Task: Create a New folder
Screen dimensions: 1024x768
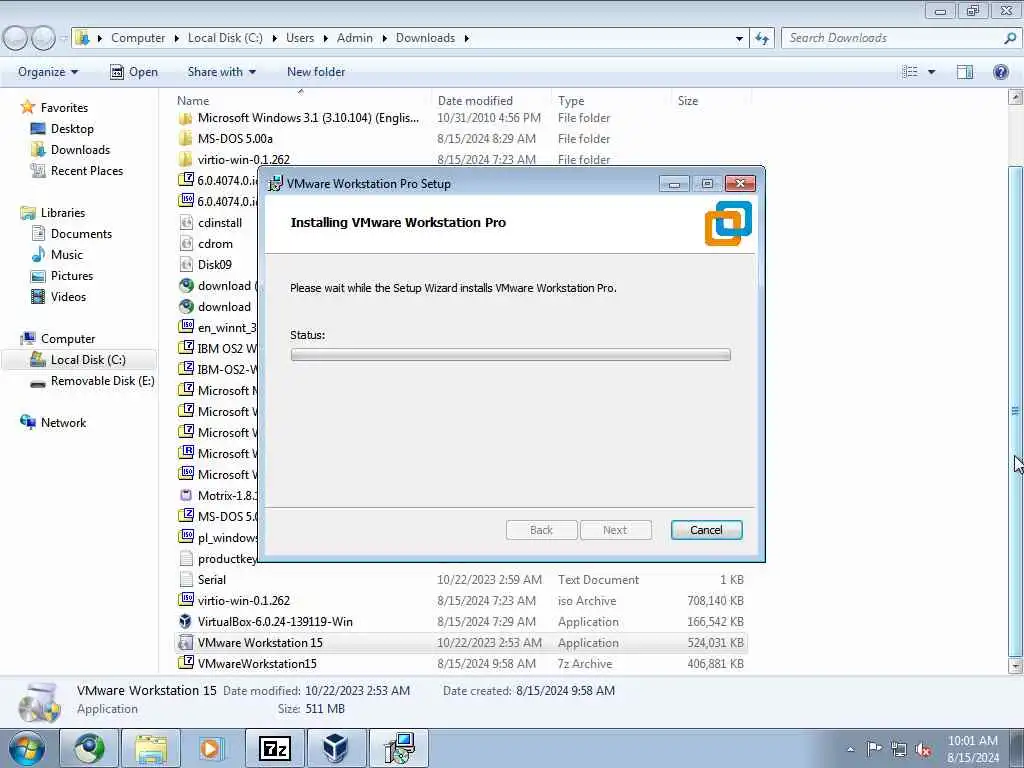Action: click(x=316, y=72)
